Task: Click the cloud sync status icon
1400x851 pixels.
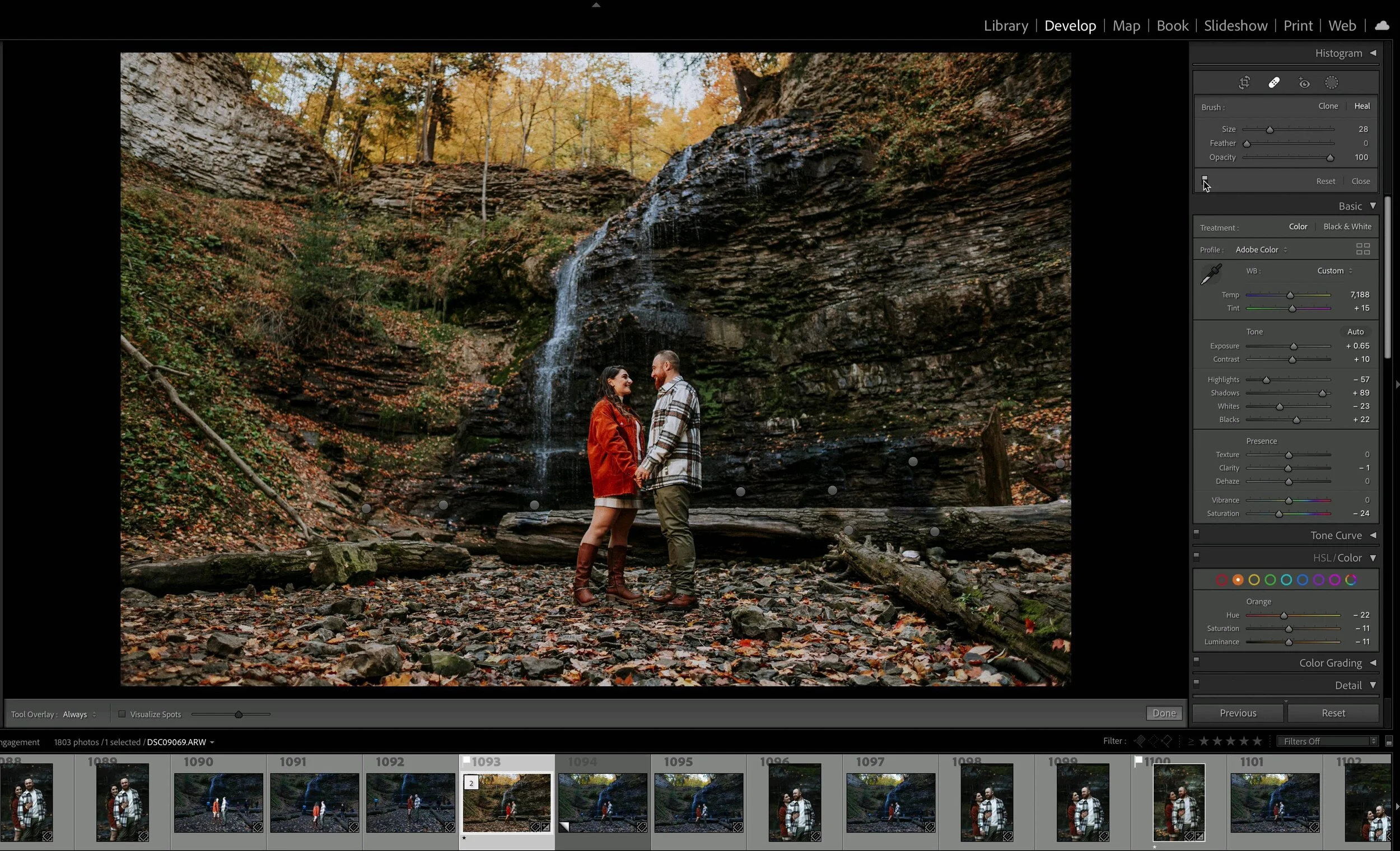Action: click(x=1382, y=26)
